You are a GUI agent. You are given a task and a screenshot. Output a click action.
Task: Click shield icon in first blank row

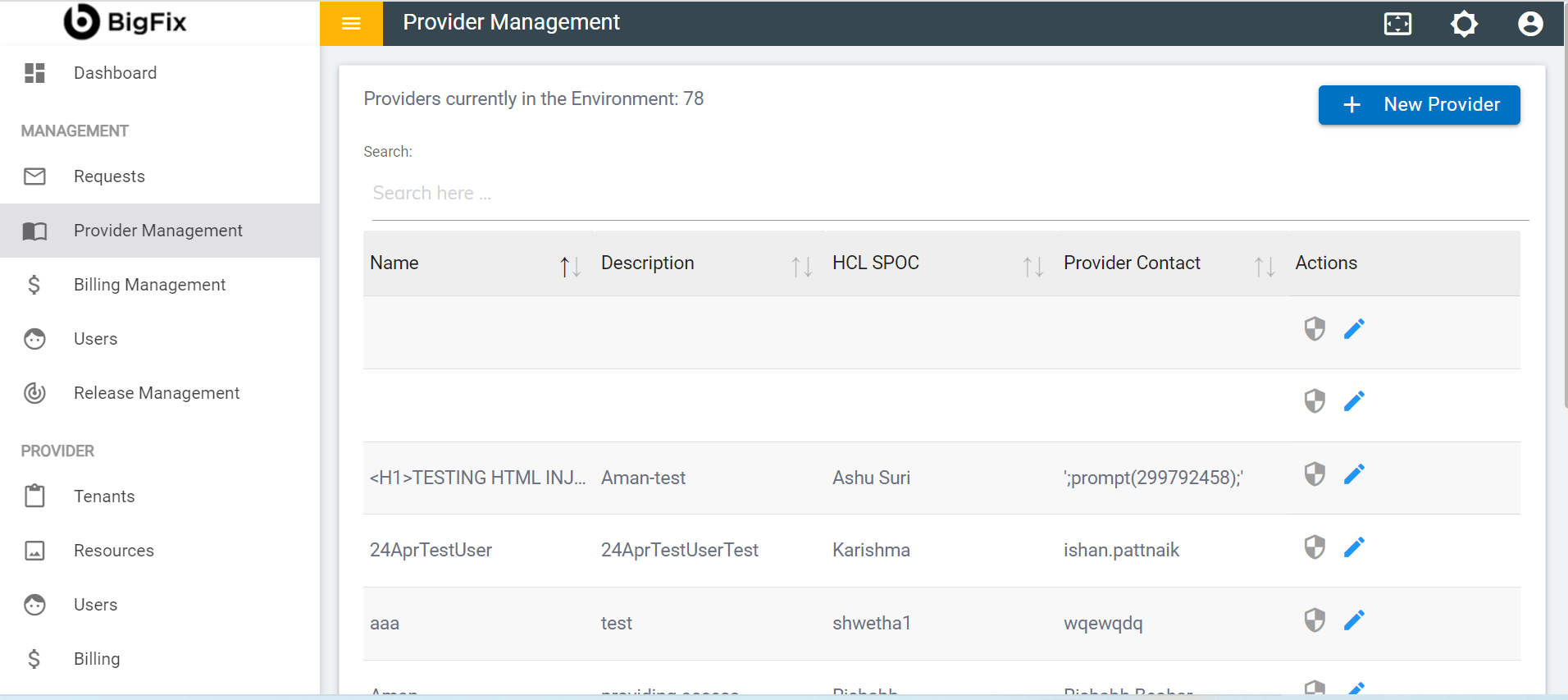(x=1315, y=329)
